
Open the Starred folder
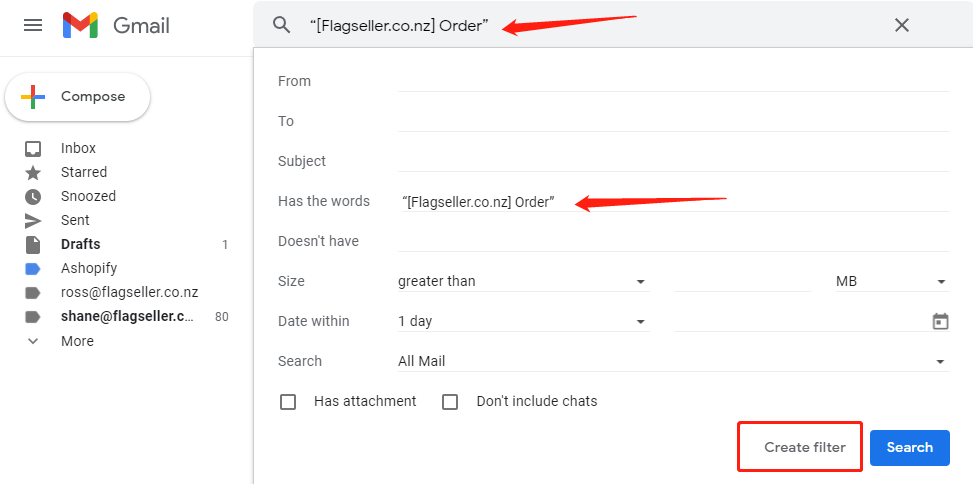(83, 172)
